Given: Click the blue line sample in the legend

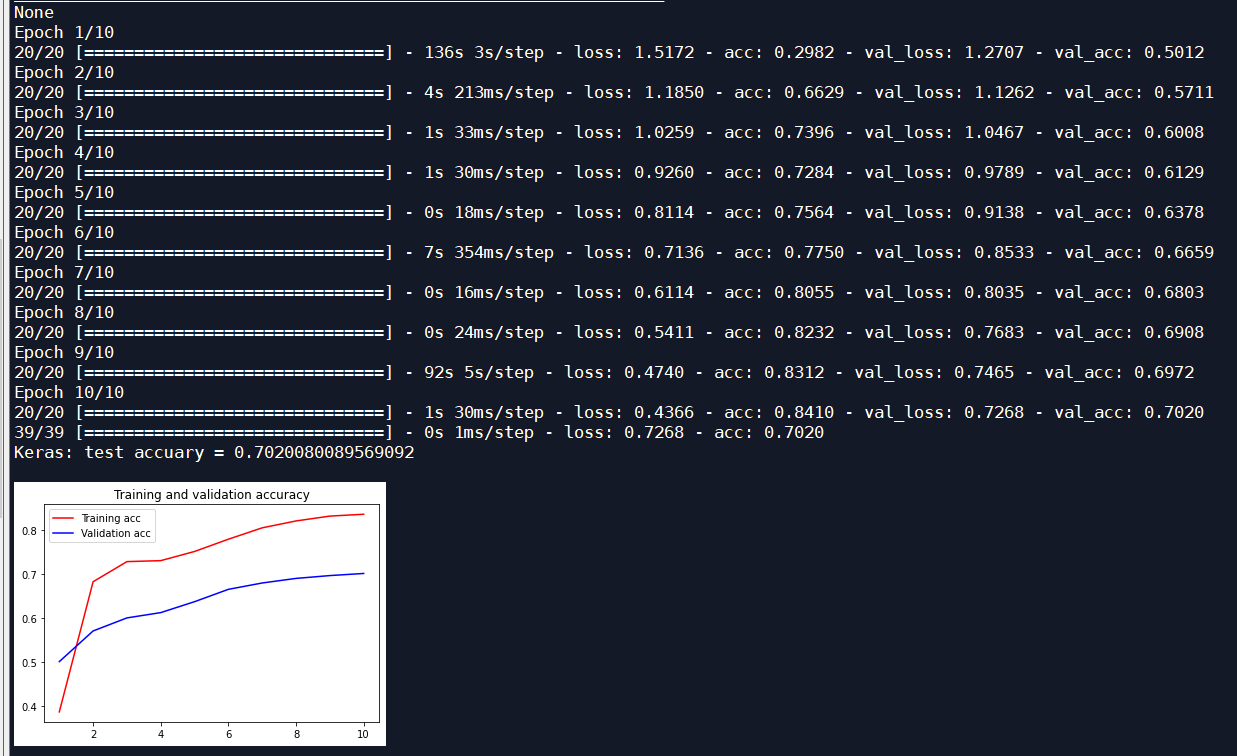Looking at the screenshot, I should point(63,533).
